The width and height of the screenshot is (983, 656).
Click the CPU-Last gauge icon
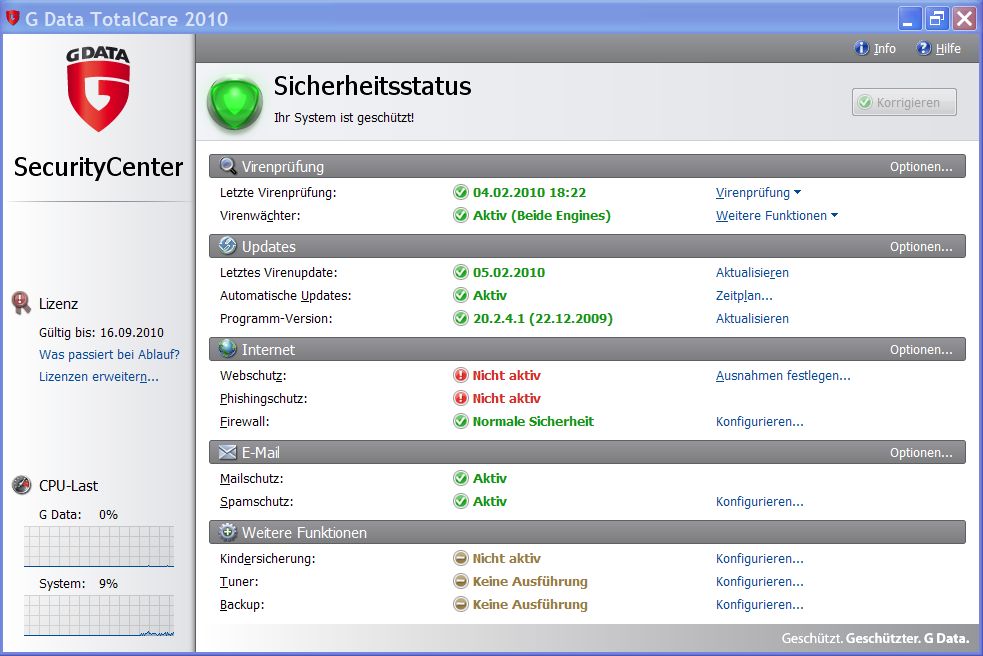pos(21,486)
